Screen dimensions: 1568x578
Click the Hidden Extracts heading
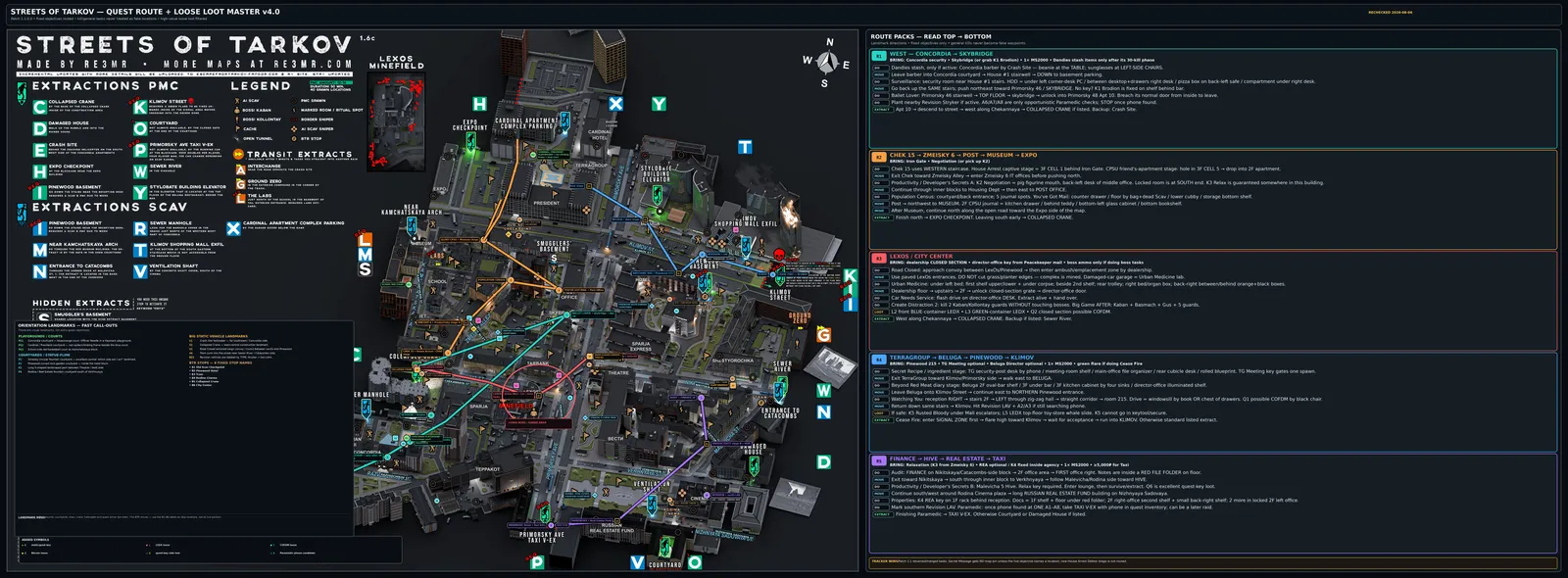click(81, 304)
